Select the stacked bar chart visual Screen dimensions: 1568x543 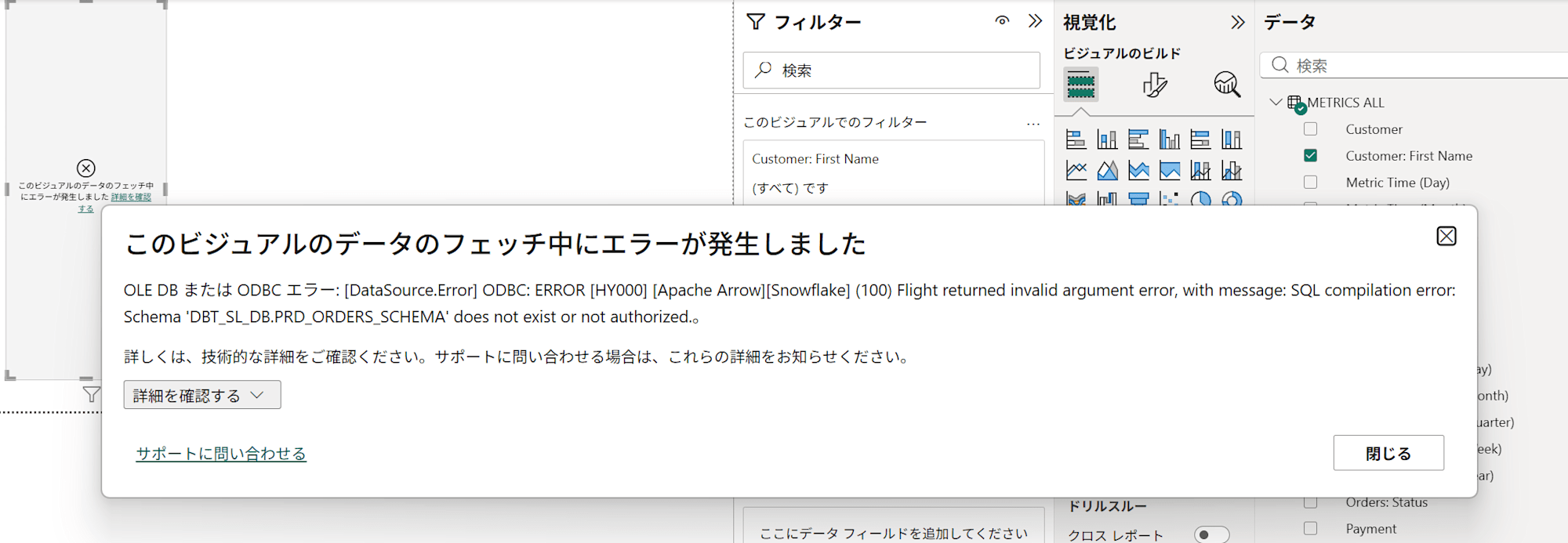click(x=1076, y=139)
